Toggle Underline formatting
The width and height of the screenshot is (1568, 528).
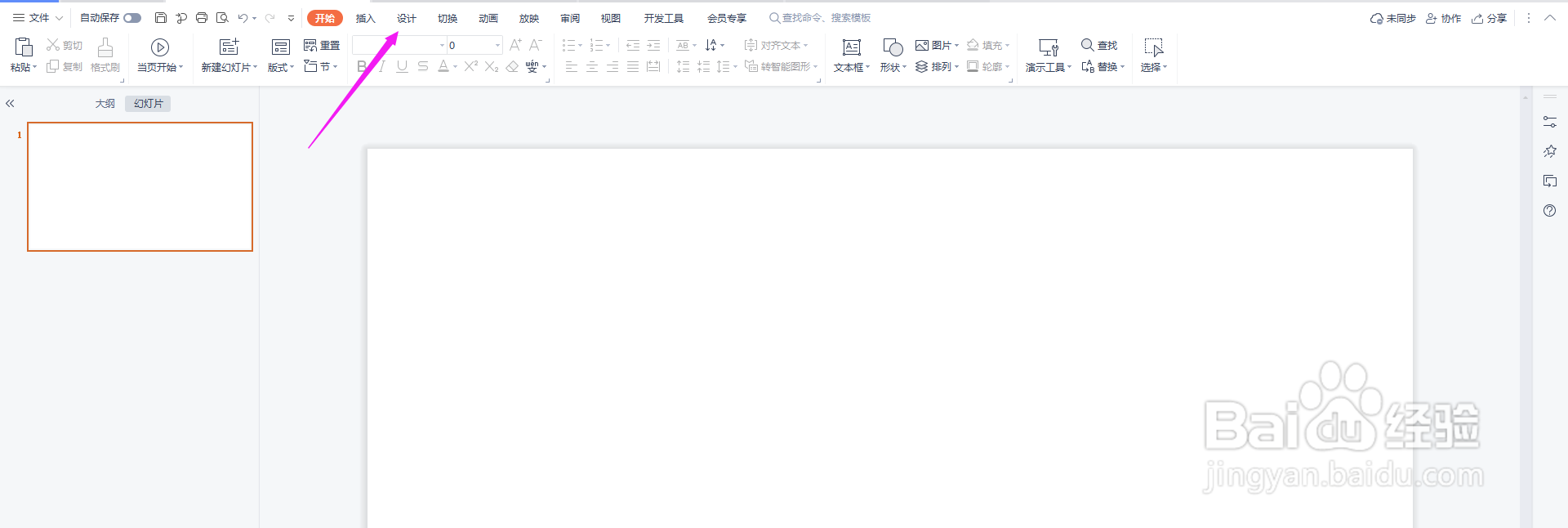coord(402,66)
